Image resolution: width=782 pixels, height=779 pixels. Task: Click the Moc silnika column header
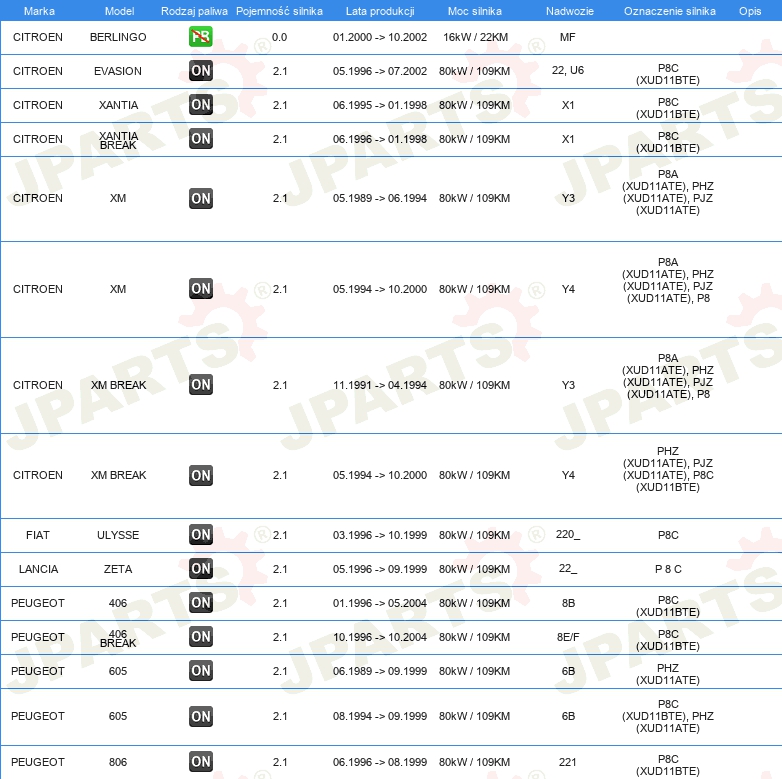point(475,11)
